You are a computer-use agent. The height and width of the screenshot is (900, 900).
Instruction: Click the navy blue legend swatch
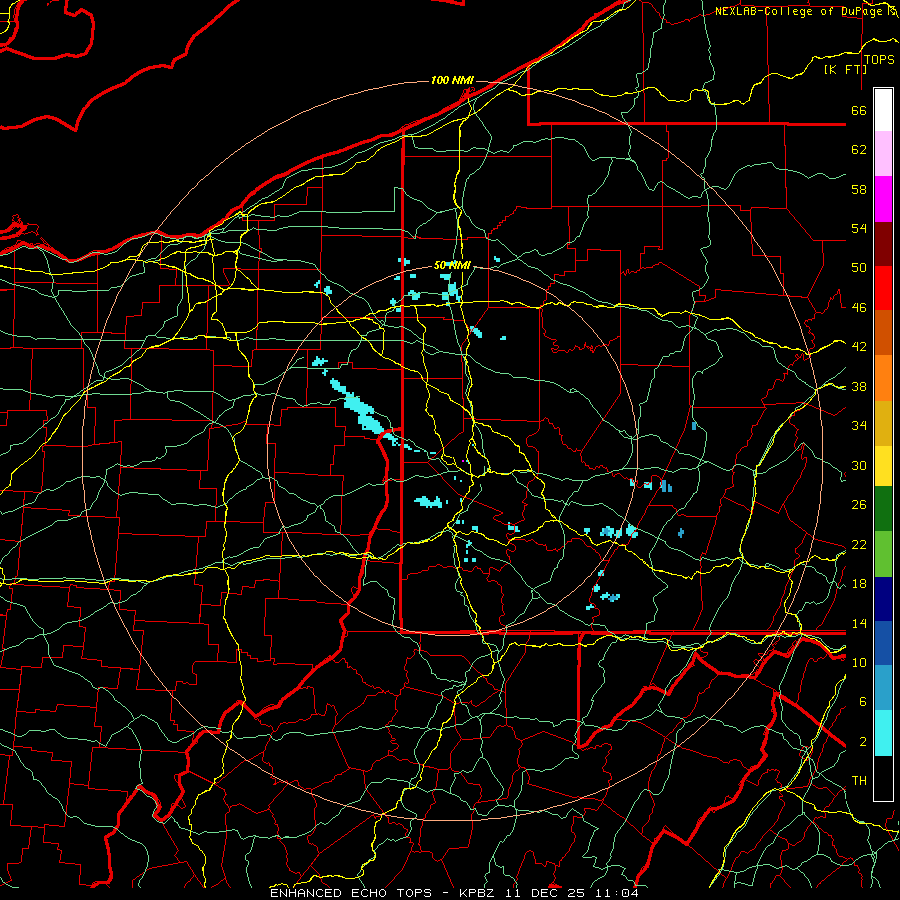coord(883,599)
